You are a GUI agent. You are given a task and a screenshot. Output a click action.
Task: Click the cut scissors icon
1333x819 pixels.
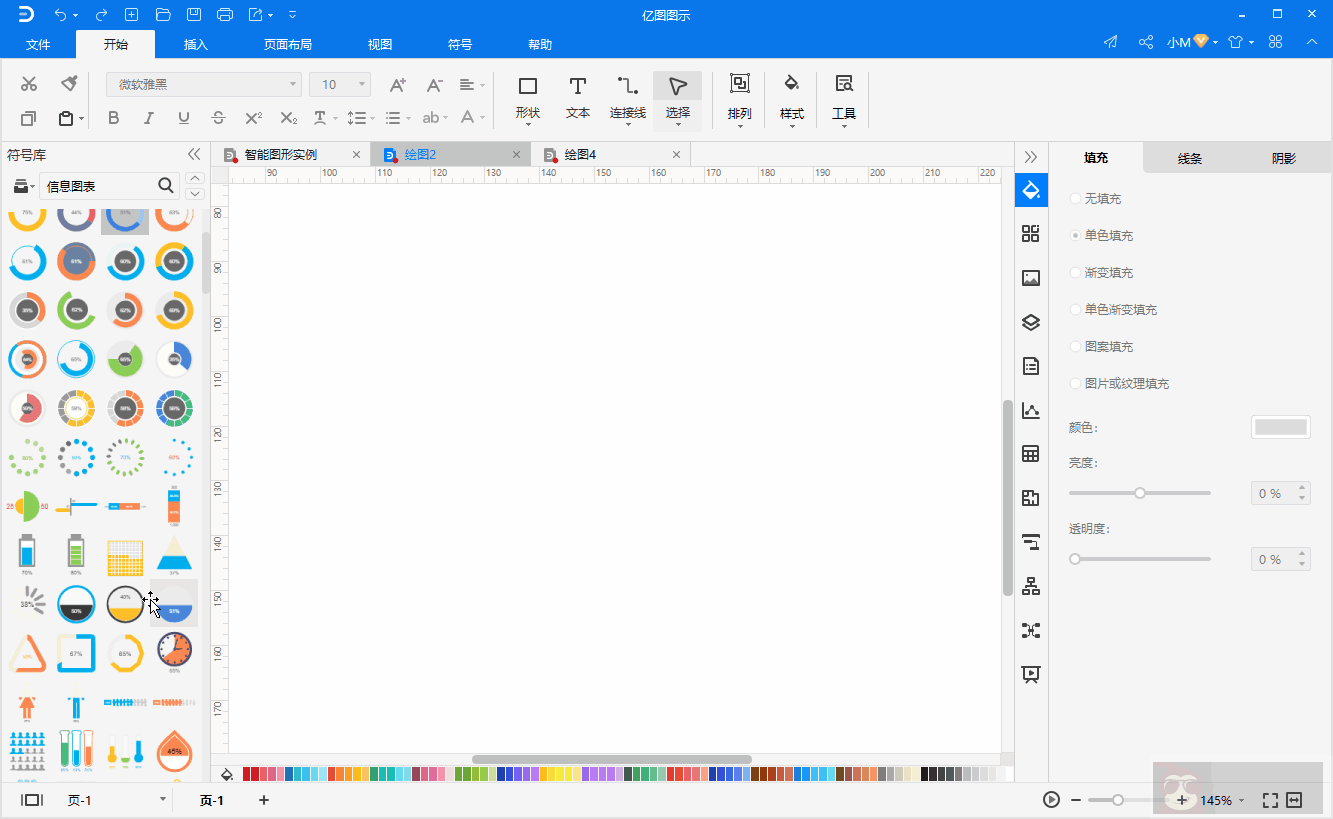tap(29, 84)
